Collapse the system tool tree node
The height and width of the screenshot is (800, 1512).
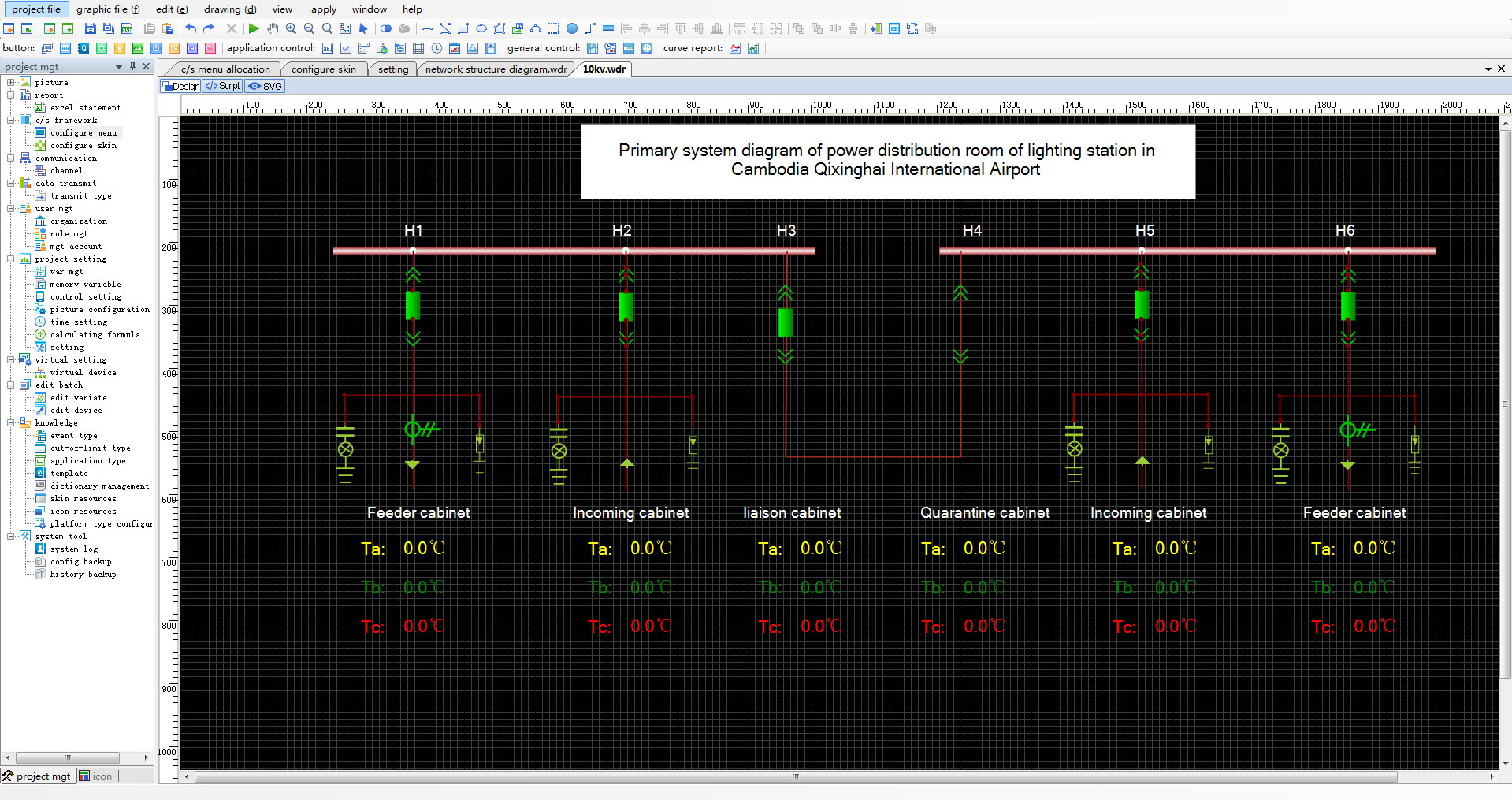click(x=11, y=536)
